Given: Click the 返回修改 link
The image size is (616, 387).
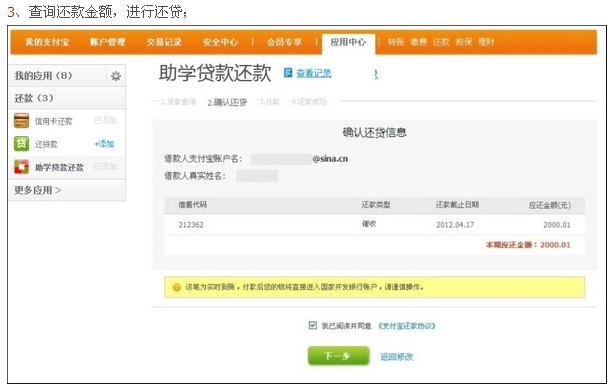Looking at the screenshot, I should [x=397, y=357].
